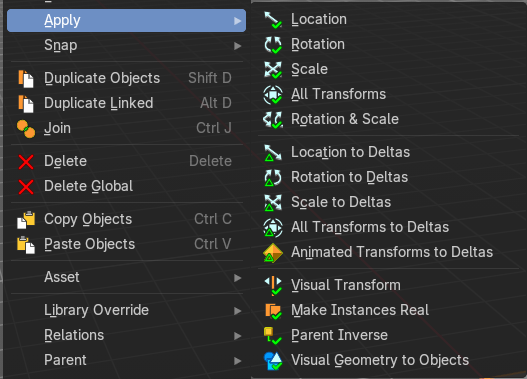Click the Scale to Deltas icon
The width and height of the screenshot is (527, 379).
[x=273, y=202]
